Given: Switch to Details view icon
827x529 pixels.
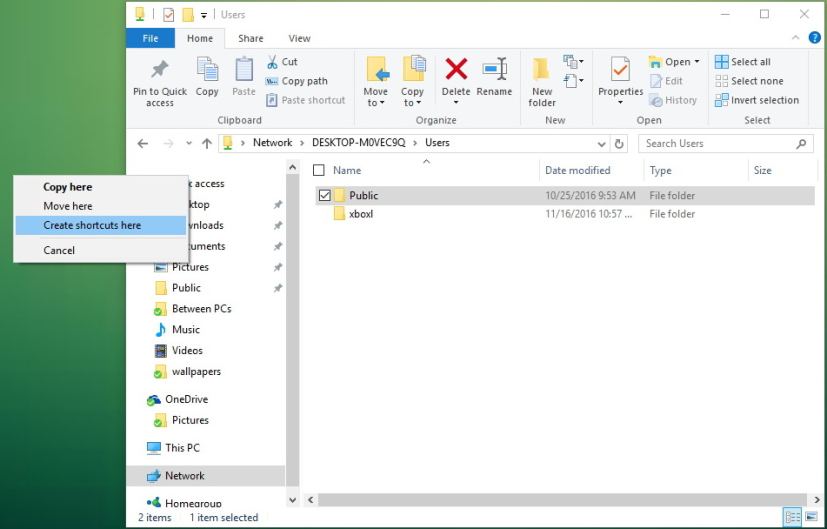Looking at the screenshot, I should click(792, 517).
